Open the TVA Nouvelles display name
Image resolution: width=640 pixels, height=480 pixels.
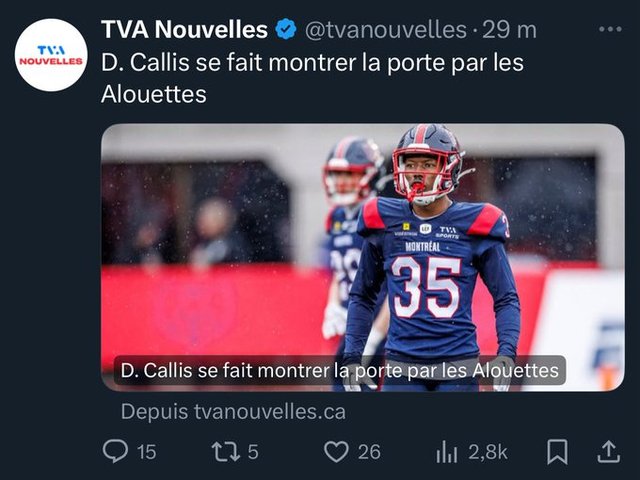coord(184,29)
